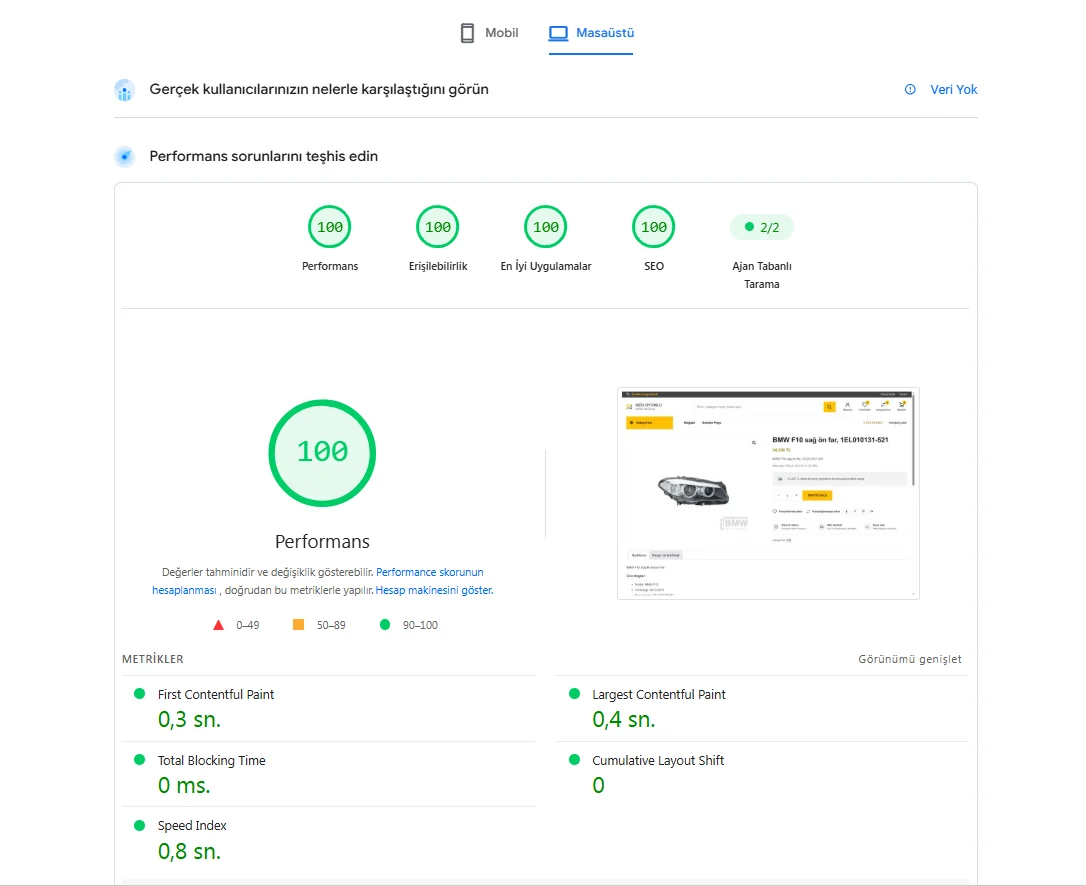Jump to Erişilebilirlik score gauge
The image size is (1086, 886).
click(438, 227)
